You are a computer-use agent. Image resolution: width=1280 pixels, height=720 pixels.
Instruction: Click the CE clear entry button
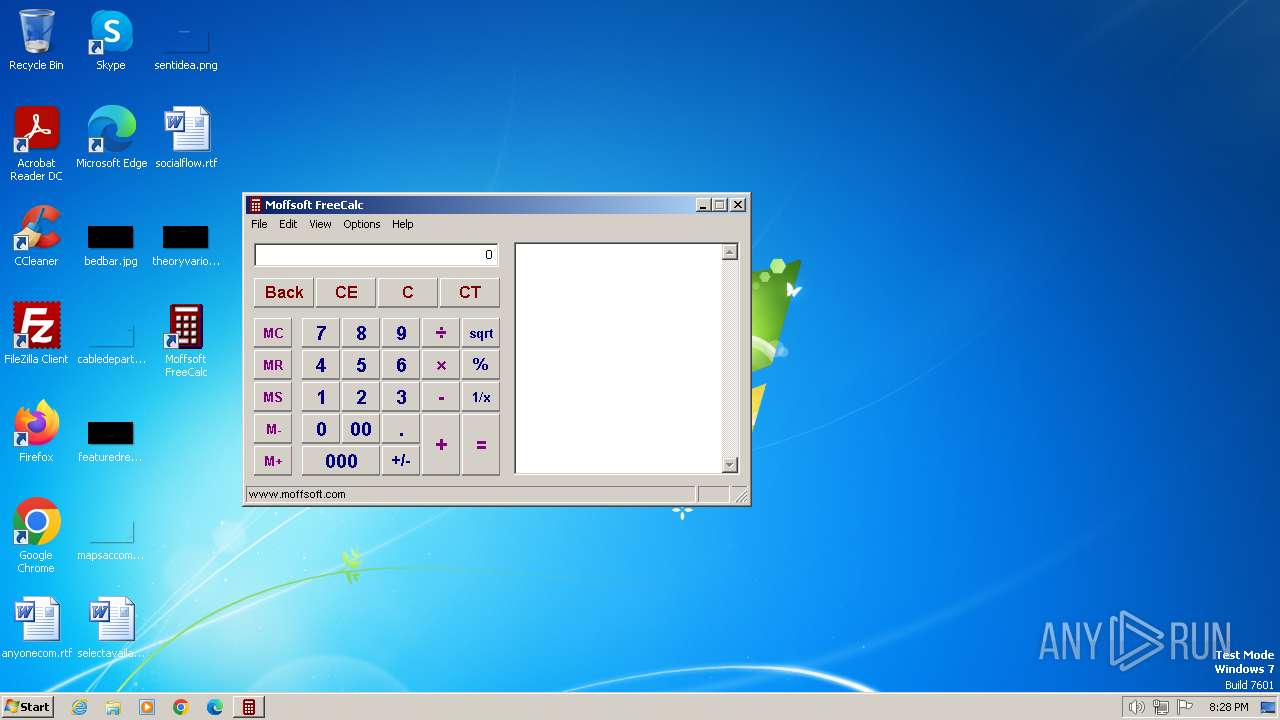[346, 292]
